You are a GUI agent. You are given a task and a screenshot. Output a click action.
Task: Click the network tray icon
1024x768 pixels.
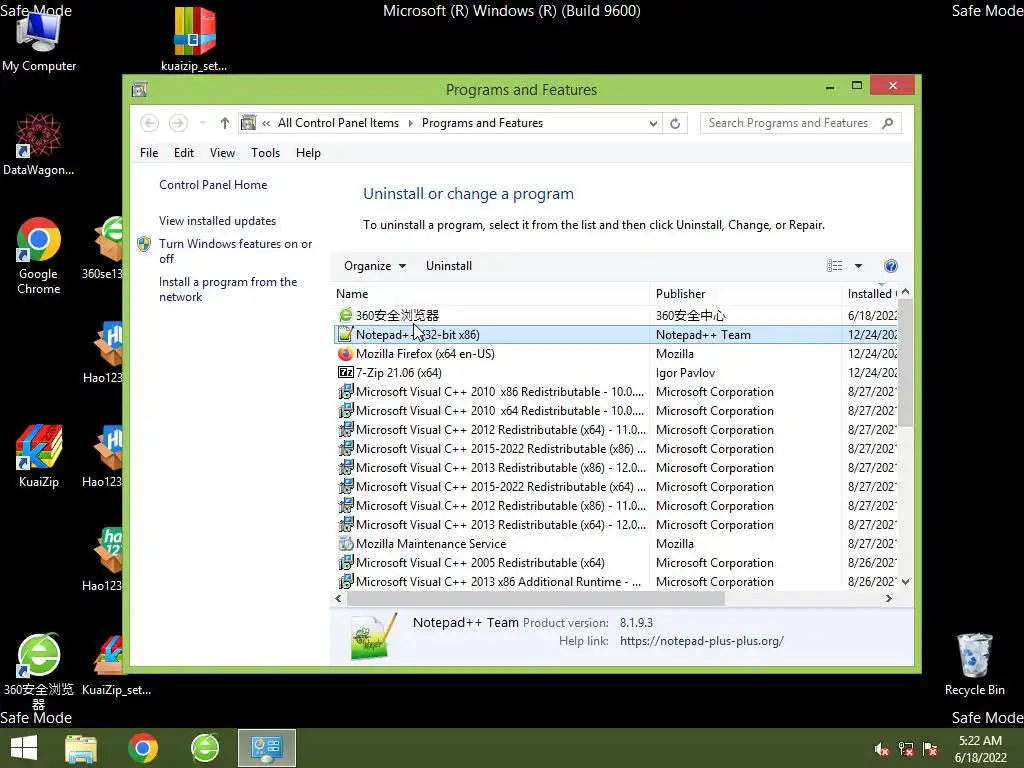tap(906, 749)
